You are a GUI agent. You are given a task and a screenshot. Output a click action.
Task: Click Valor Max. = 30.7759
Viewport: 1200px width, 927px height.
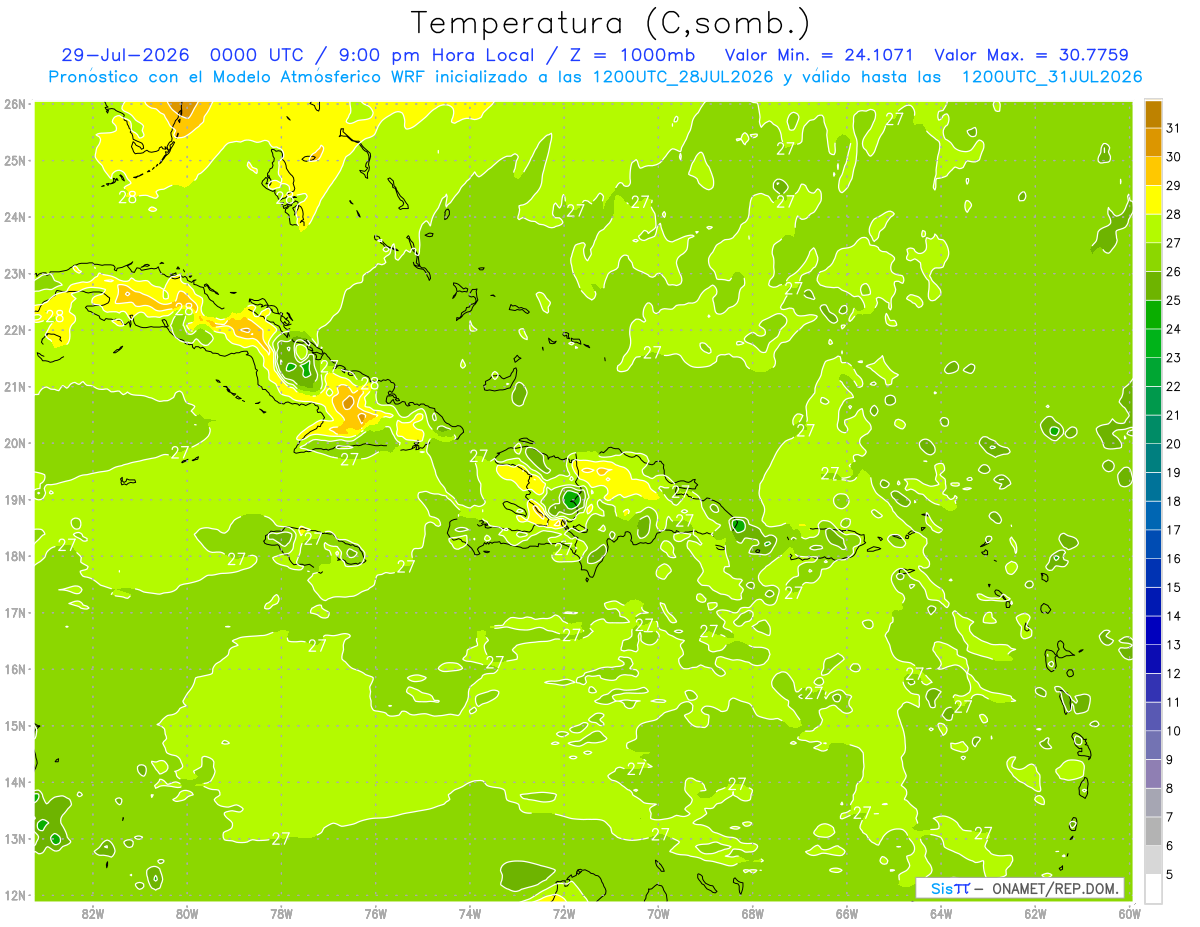(x=1031, y=55)
